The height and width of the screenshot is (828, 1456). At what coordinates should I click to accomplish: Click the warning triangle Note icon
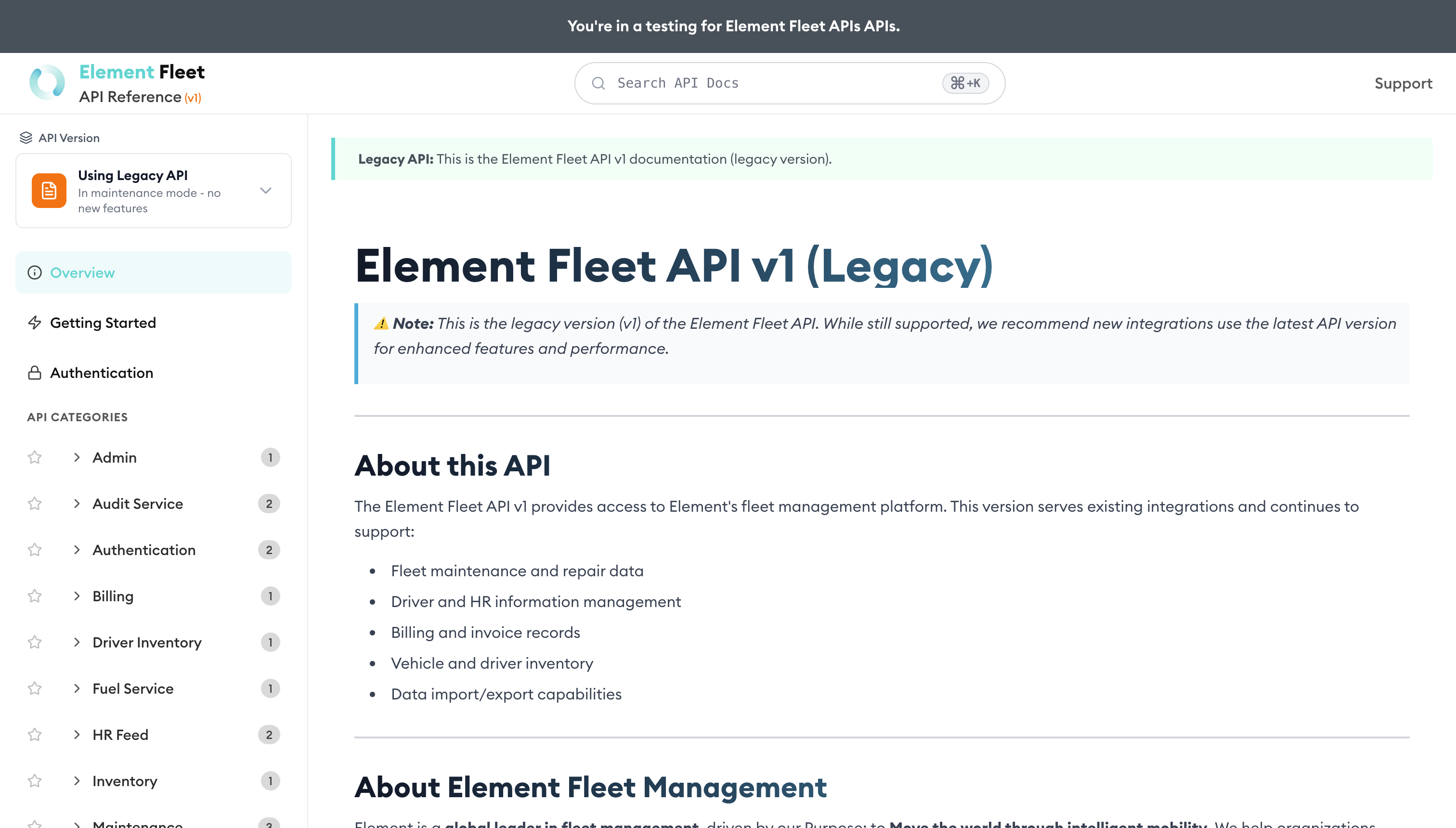click(381, 323)
